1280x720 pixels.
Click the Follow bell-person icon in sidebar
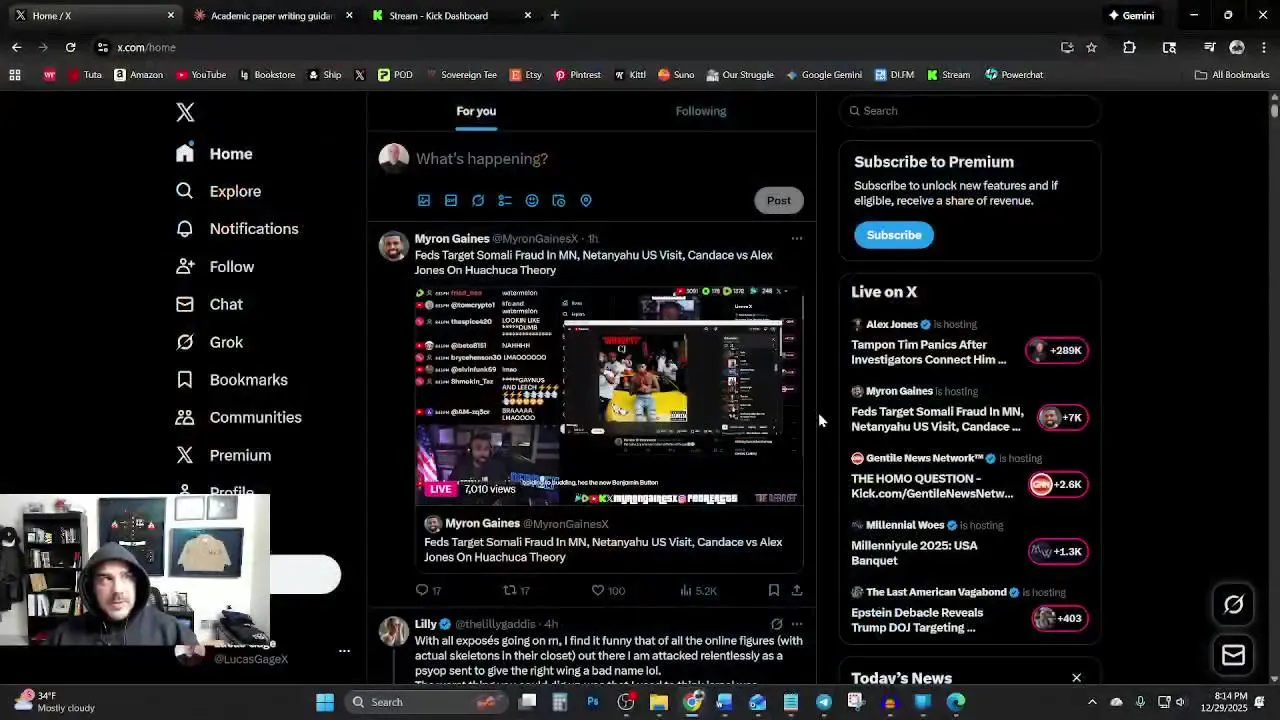pos(185,266)
